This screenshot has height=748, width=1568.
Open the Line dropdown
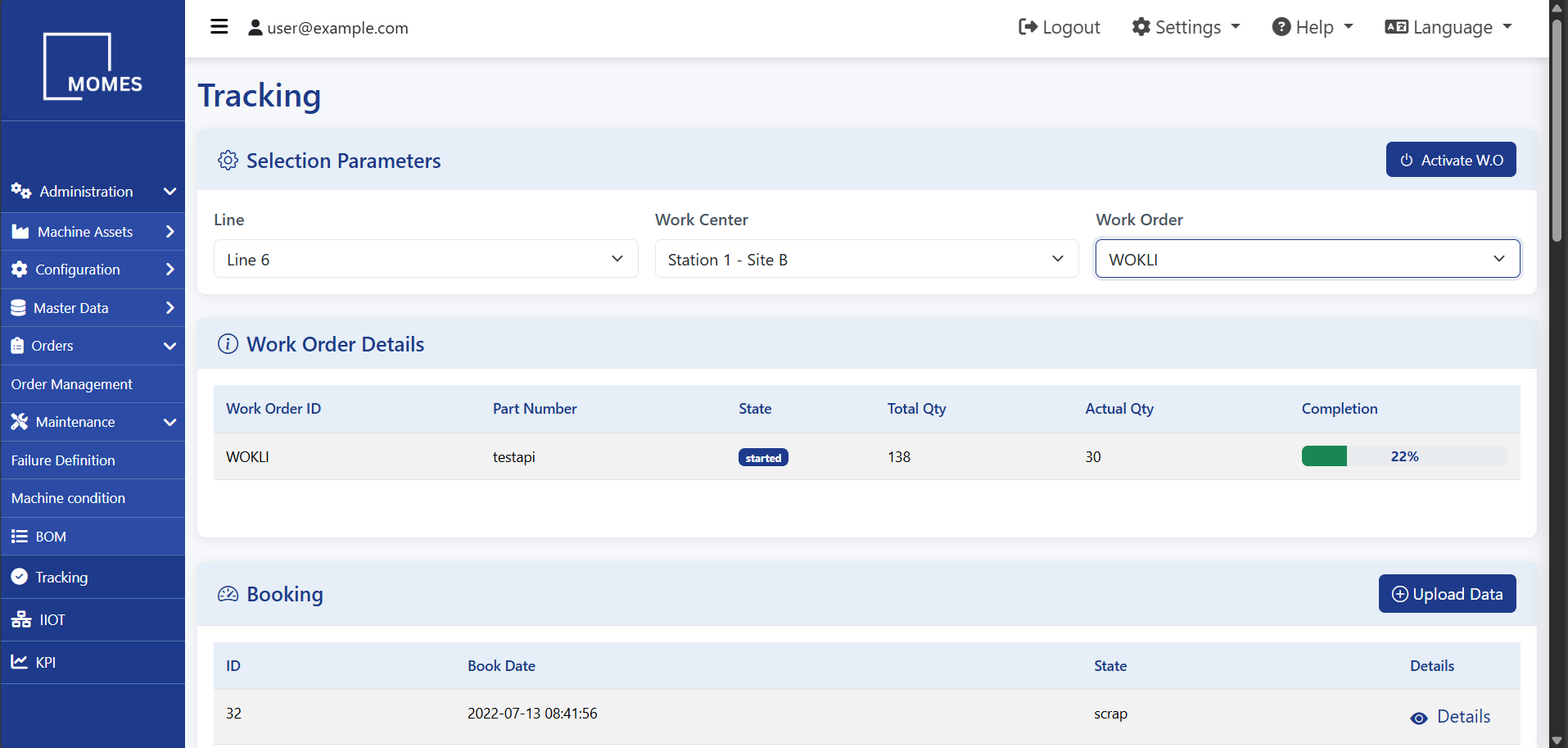pos(426,259)
